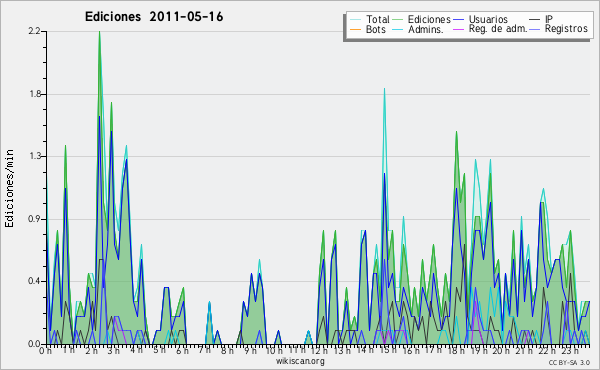Click the y-axis value 0.4

pyautogui.click(x=35, y=281)
